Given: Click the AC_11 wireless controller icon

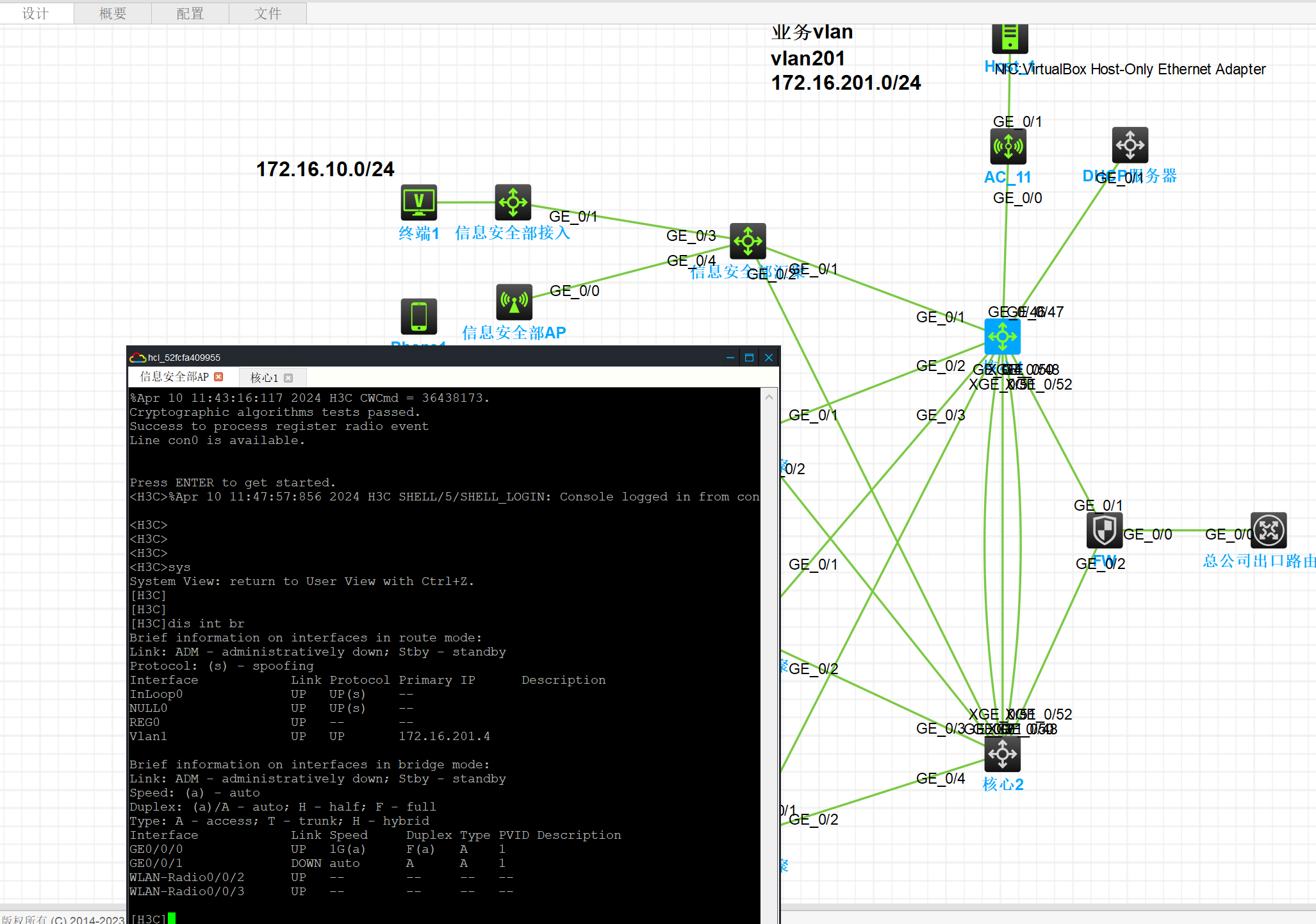Looking at the screenshot, I should point(1008,147).
